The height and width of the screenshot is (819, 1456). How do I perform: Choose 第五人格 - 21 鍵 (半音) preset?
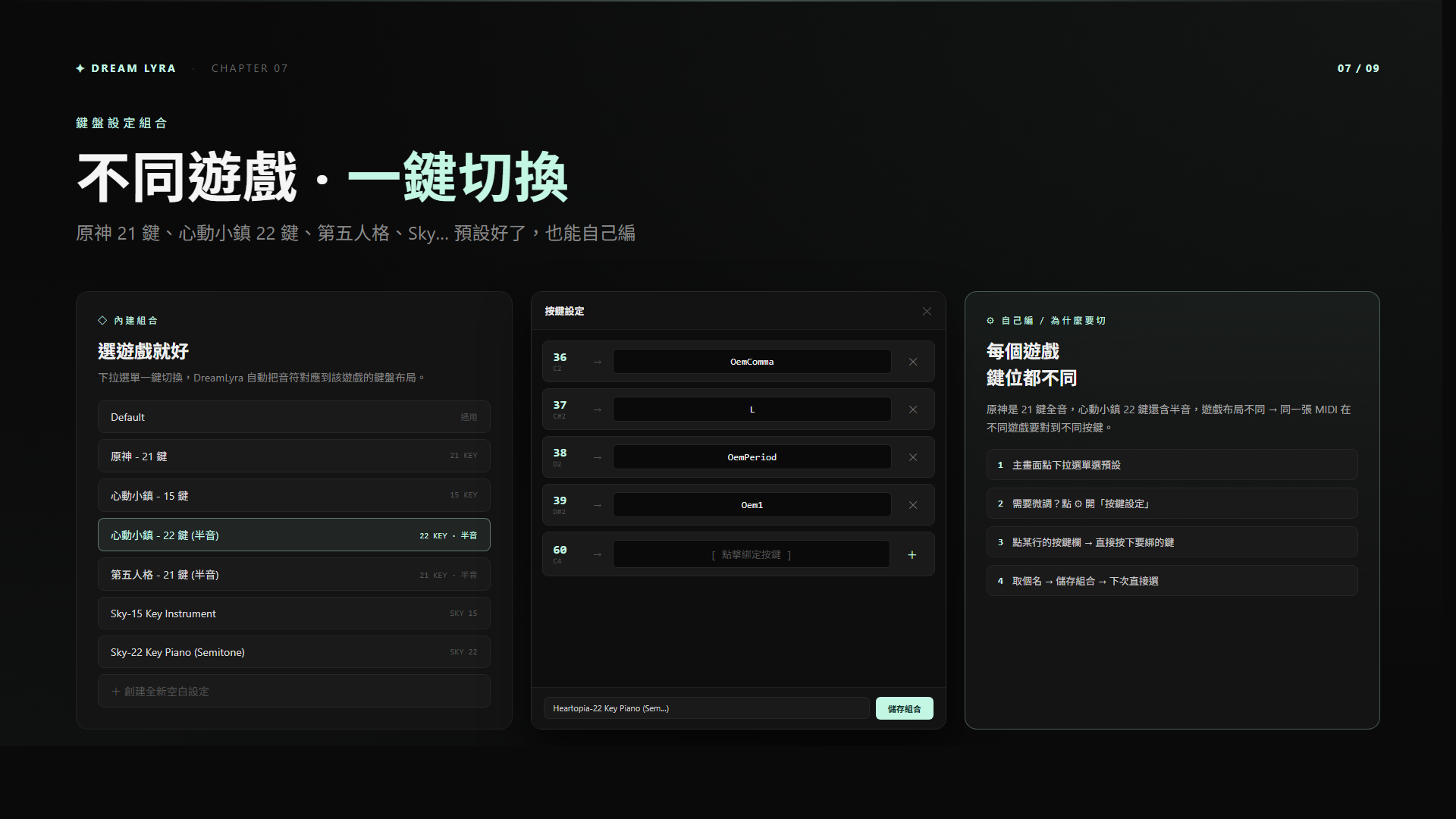[x=293, y=575]
